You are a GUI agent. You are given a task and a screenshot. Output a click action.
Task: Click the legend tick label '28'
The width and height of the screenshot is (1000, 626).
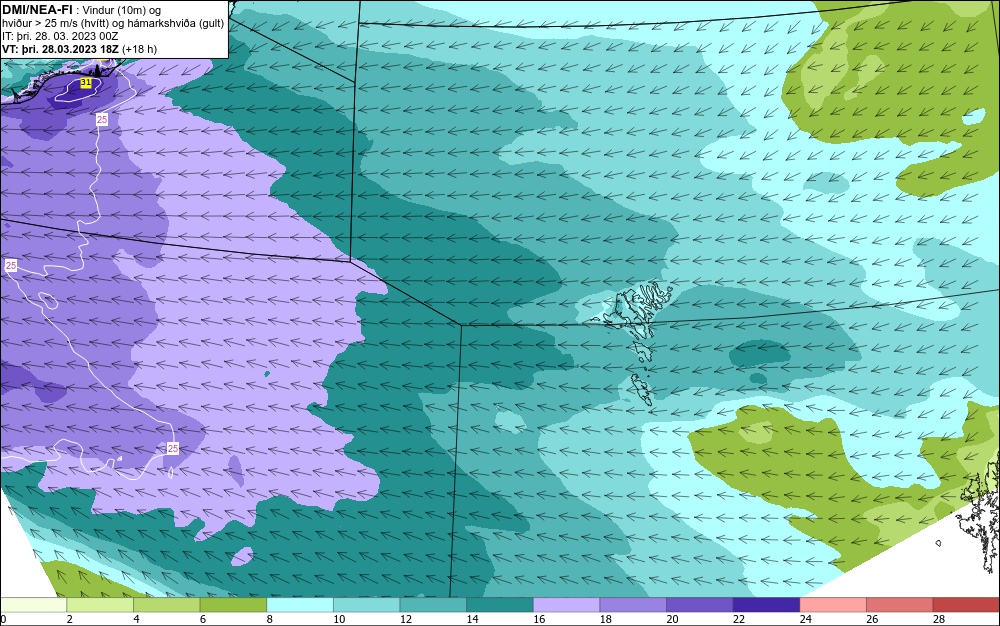click(x=939, y=619)
